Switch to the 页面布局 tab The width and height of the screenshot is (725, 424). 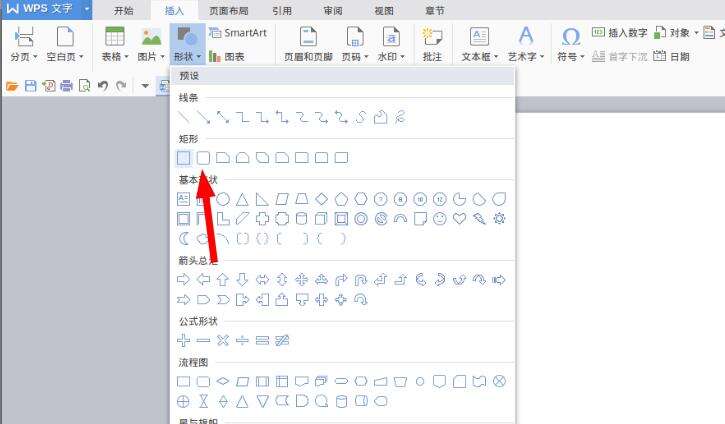click(x=228, y=10)
